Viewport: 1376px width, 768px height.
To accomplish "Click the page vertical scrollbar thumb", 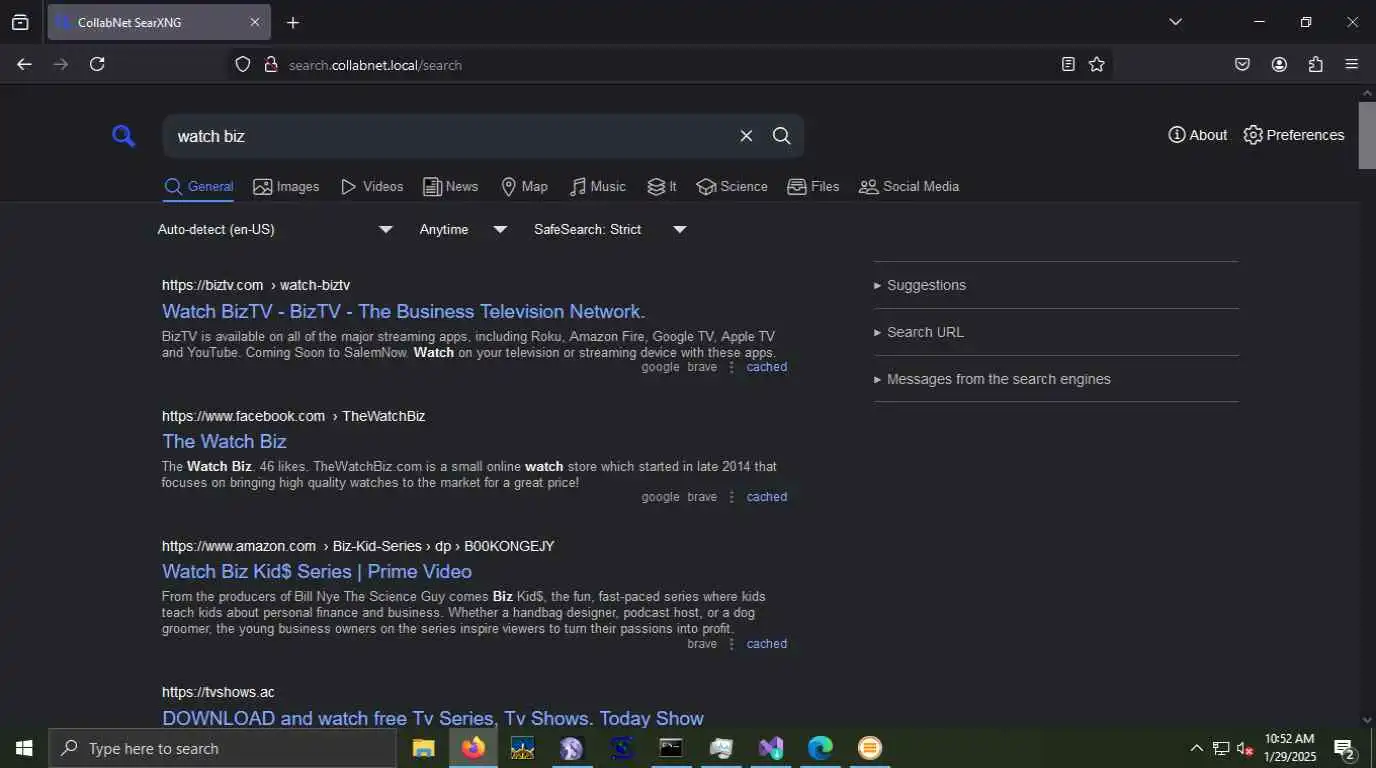I will click(1367, 135).
